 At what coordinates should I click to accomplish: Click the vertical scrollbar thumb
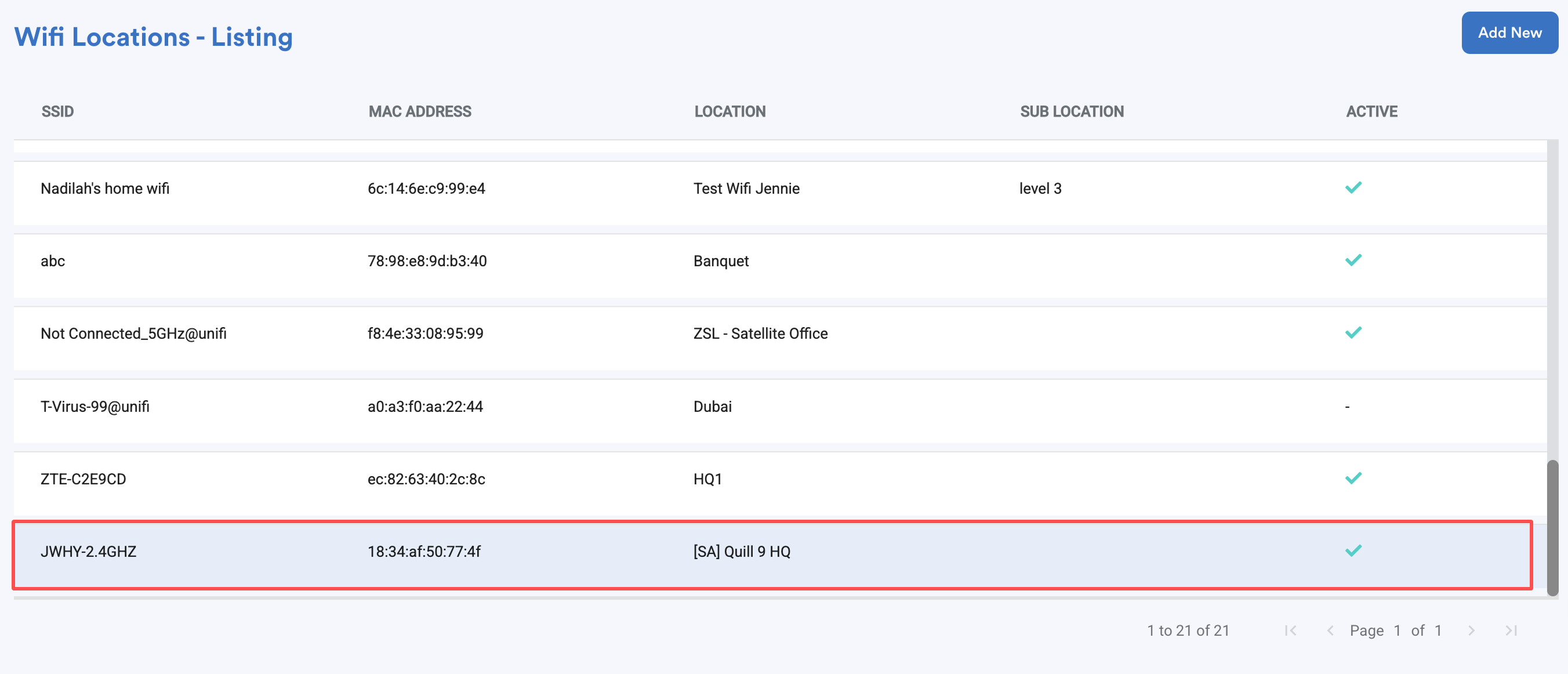[x=1552, y=527]
